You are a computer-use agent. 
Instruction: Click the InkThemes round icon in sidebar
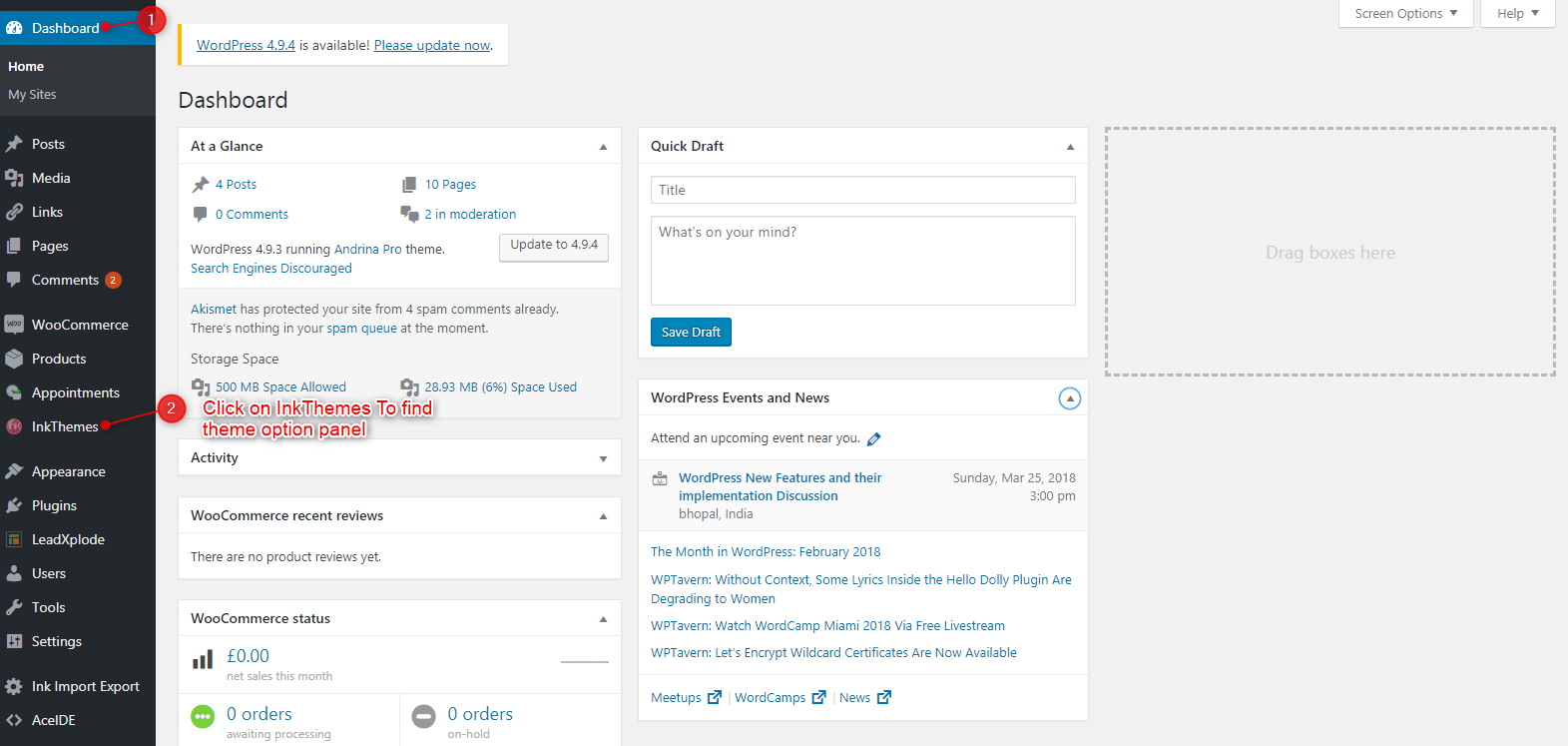click(x=14, y=426)
